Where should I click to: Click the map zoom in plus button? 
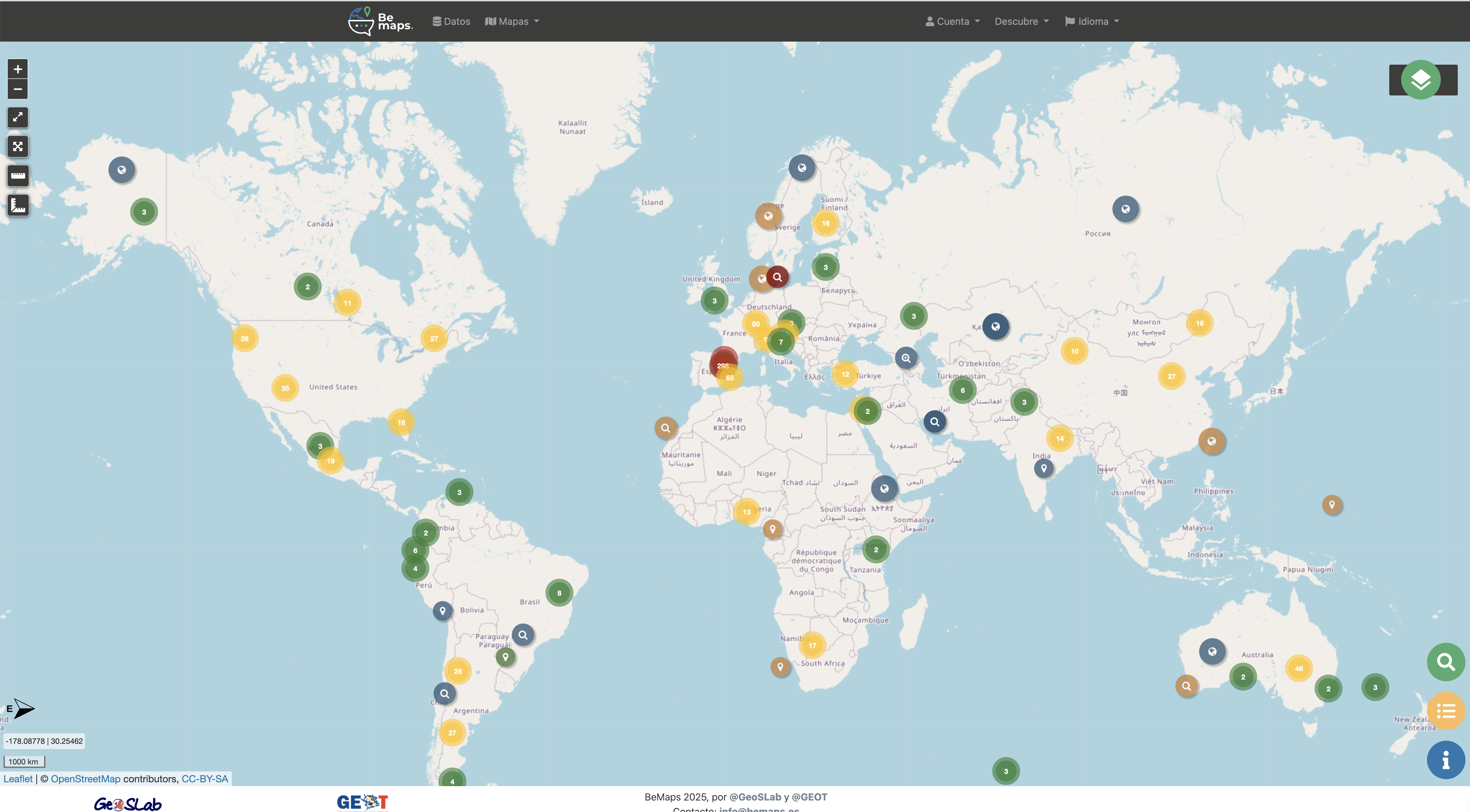tap(18, 69)
